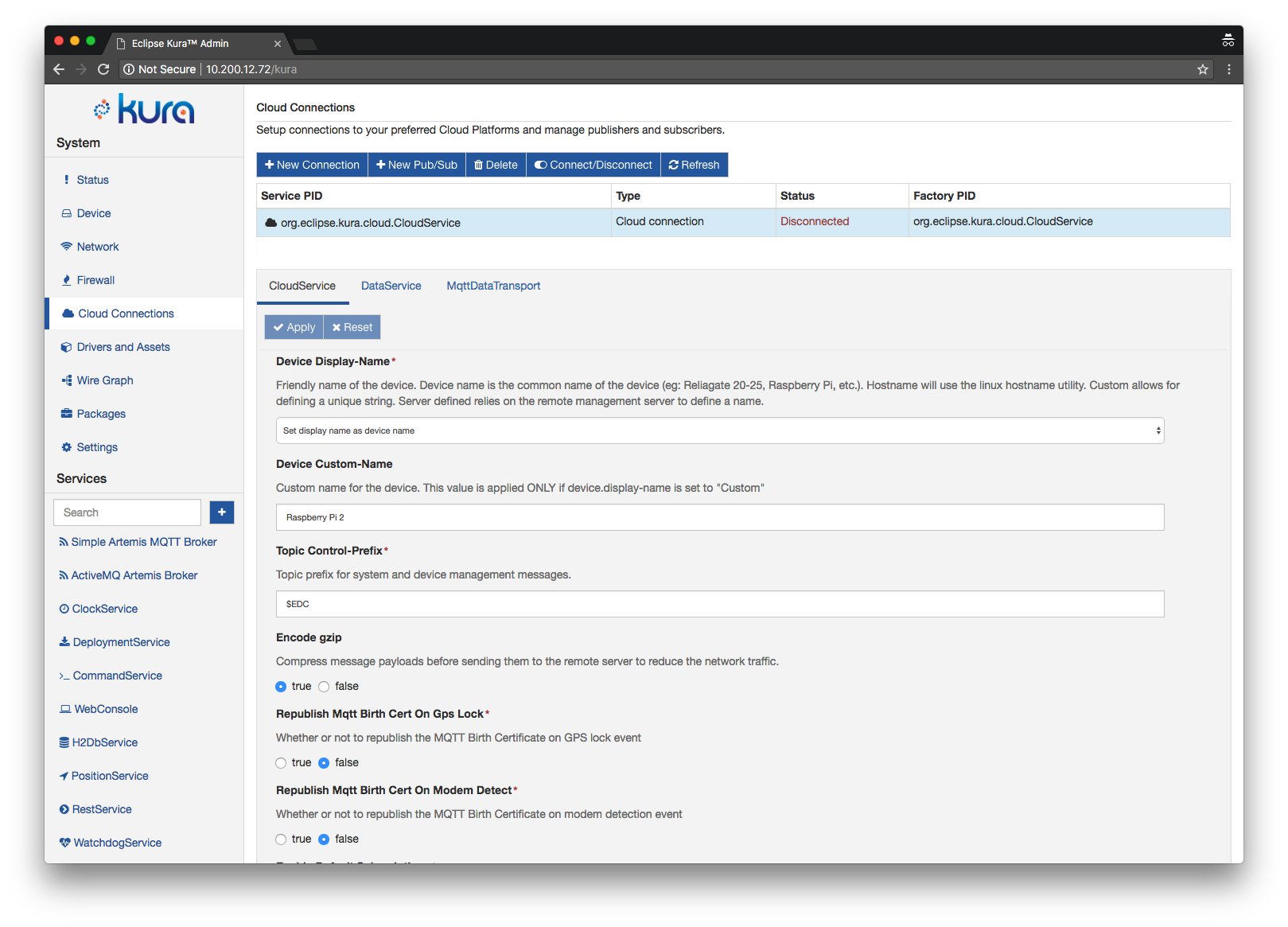This screenshot has width=1288, height=927.
Task: Close the Eclipse Kura Admin browser tab
Action: (x=278, y=44)
